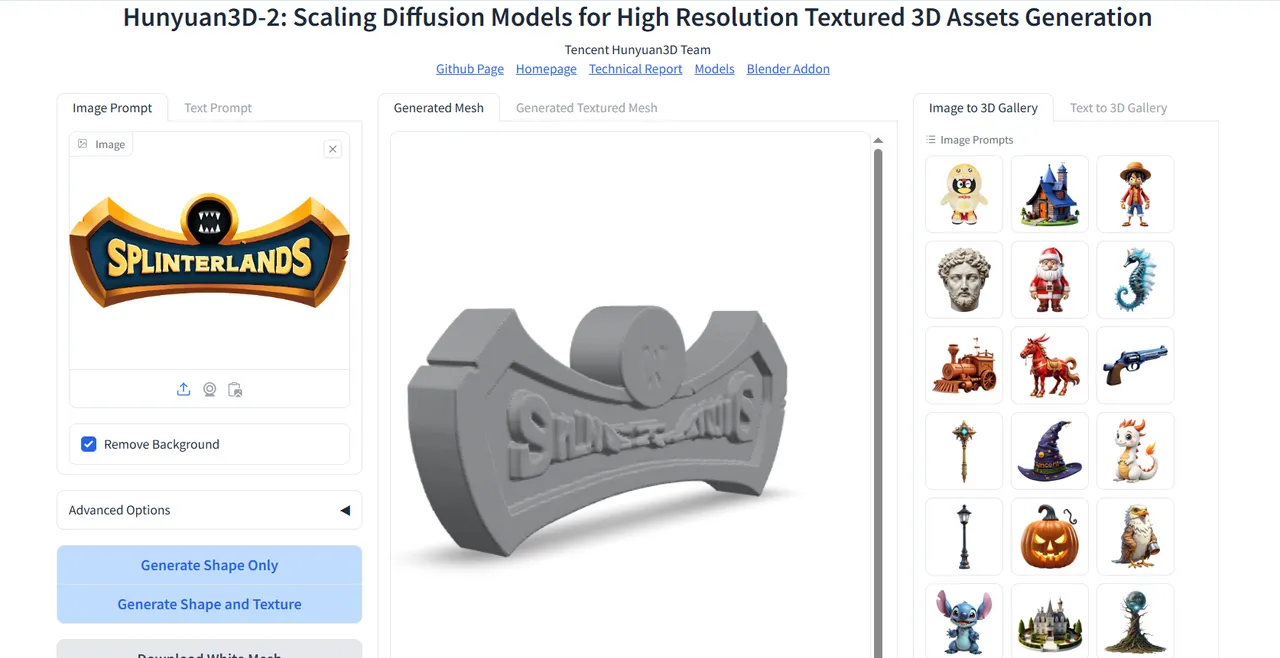Open the Generated Textured Mesh tab
Viewport: 1280px width, 658px height.
coord(587,108)
